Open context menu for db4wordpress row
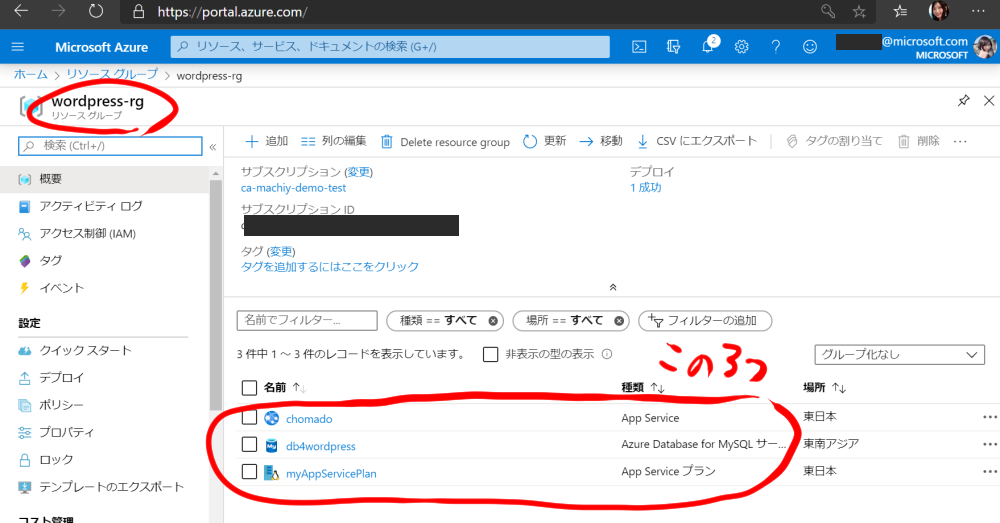1000x523 pixels. click(x=990, y=445)
